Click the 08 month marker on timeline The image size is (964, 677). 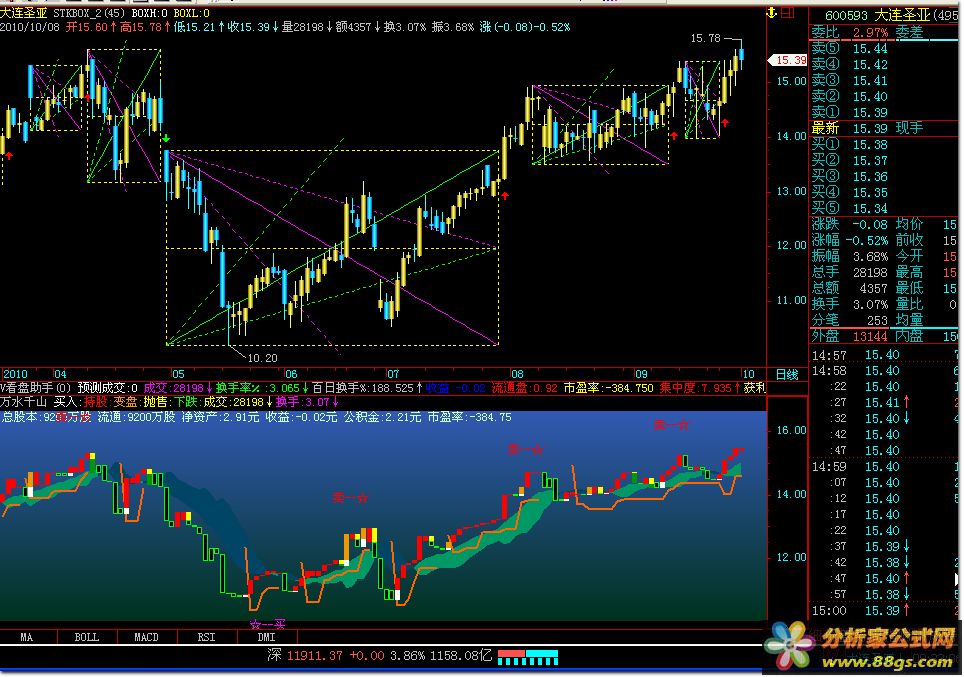pyautogui.click(x=517, y=374)
